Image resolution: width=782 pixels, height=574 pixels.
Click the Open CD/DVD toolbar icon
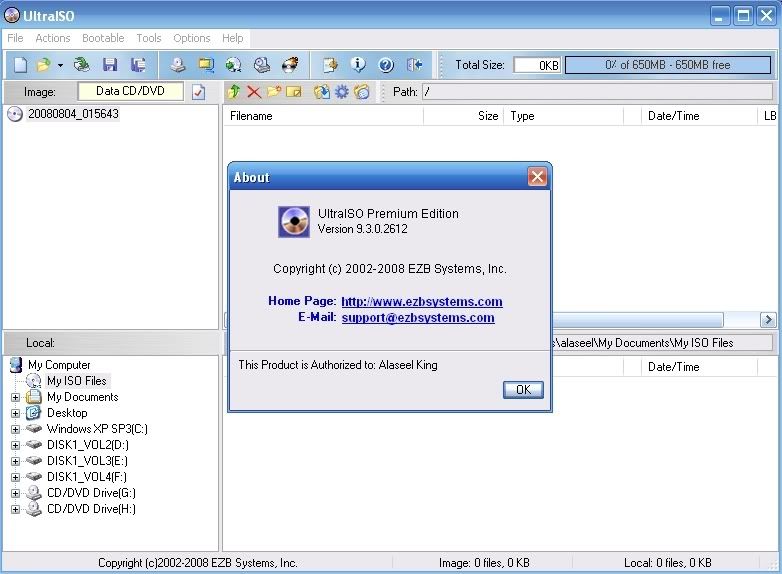pos(81,65)
